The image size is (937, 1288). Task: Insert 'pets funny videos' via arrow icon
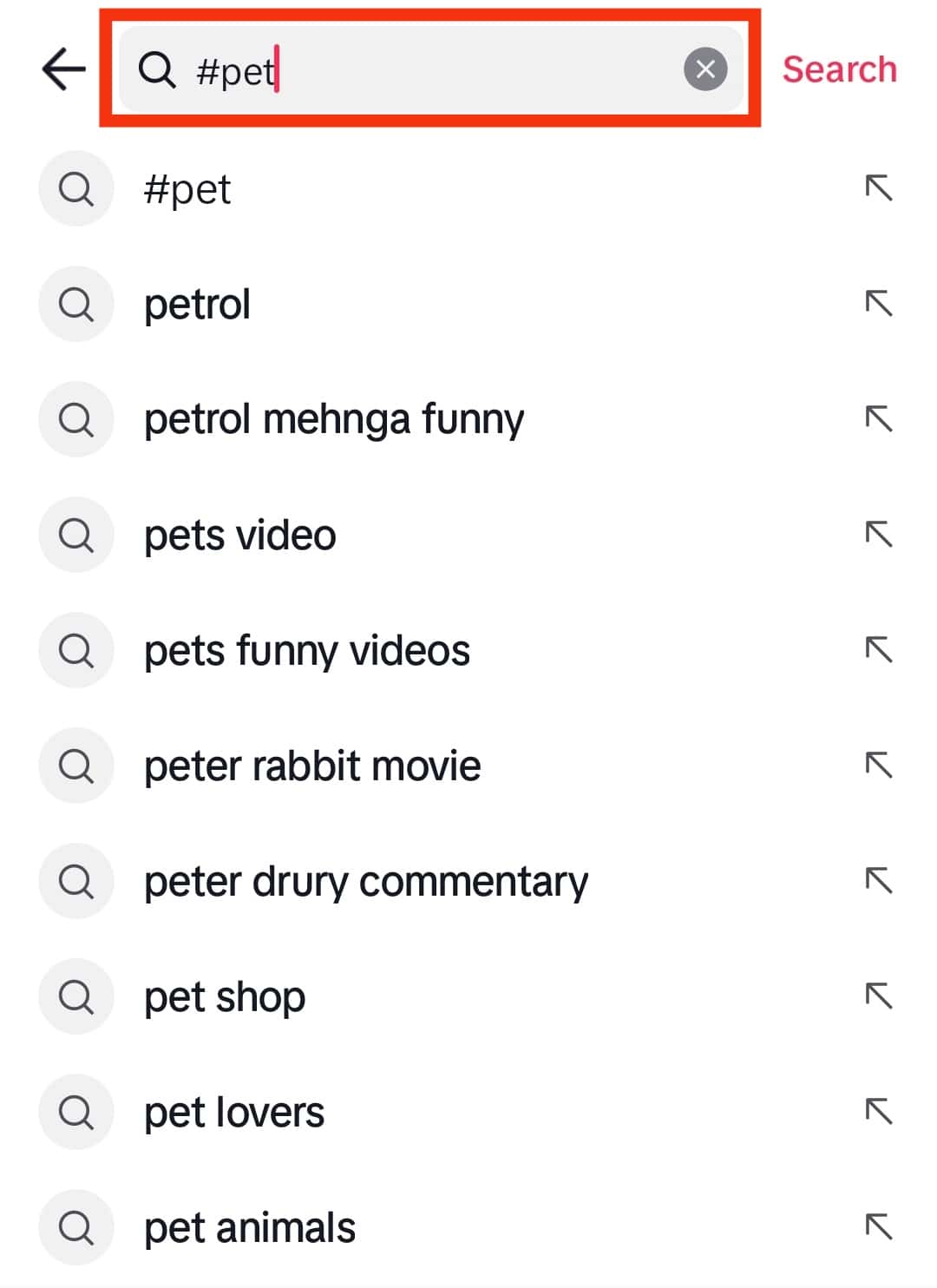click(879, 650)
